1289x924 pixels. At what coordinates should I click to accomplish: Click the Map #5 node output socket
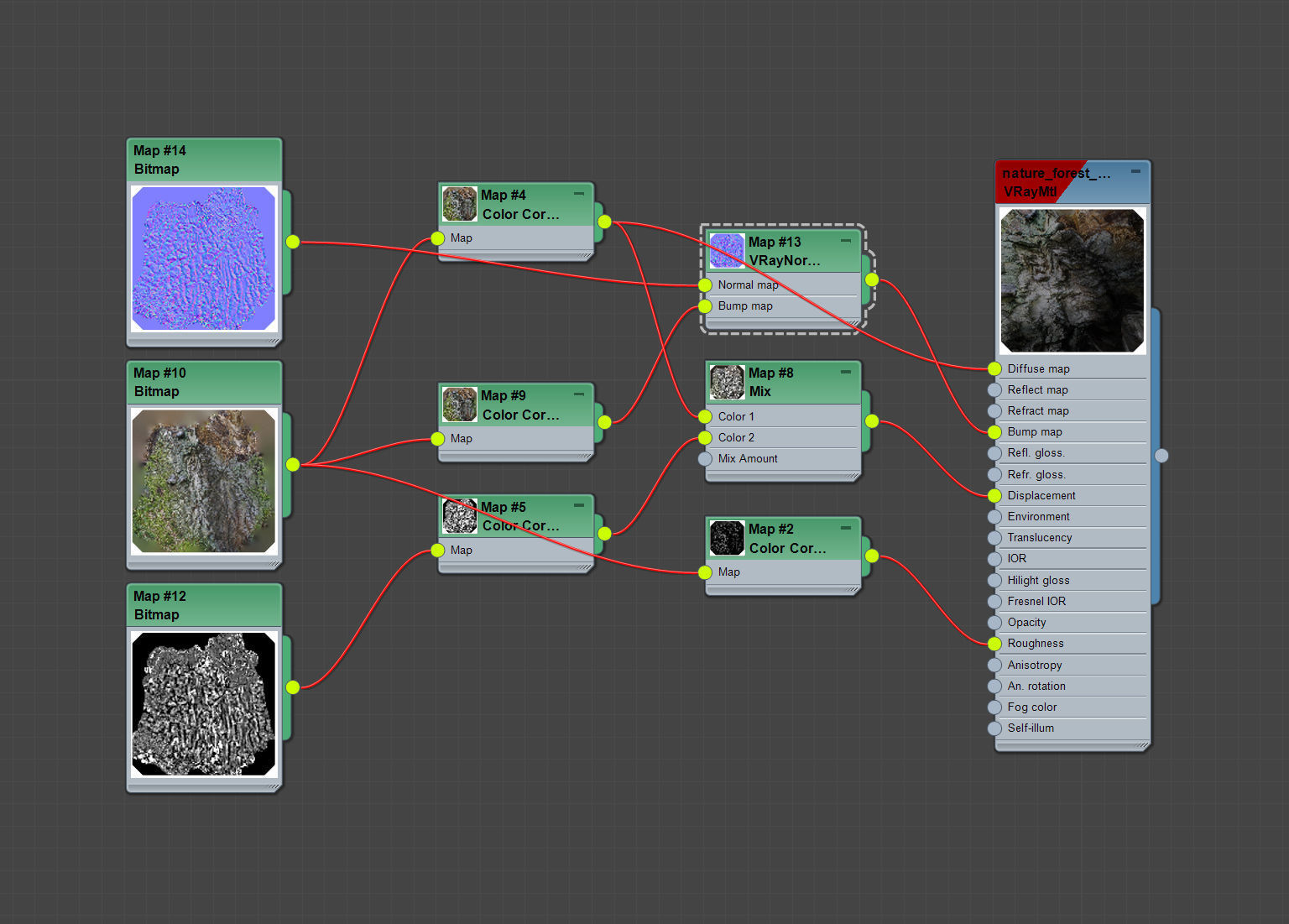605,534
